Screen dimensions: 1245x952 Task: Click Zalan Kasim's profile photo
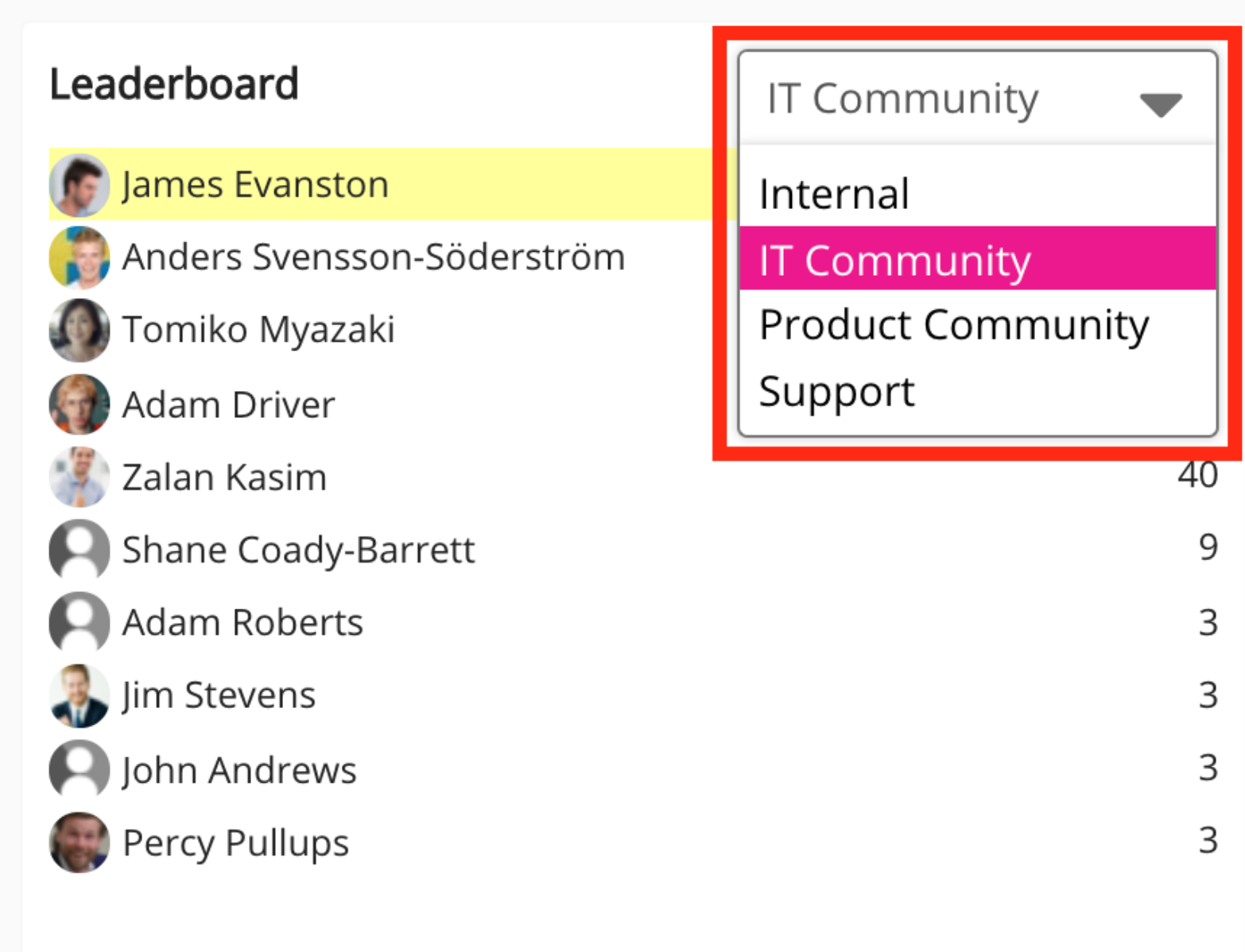point(79,477)
